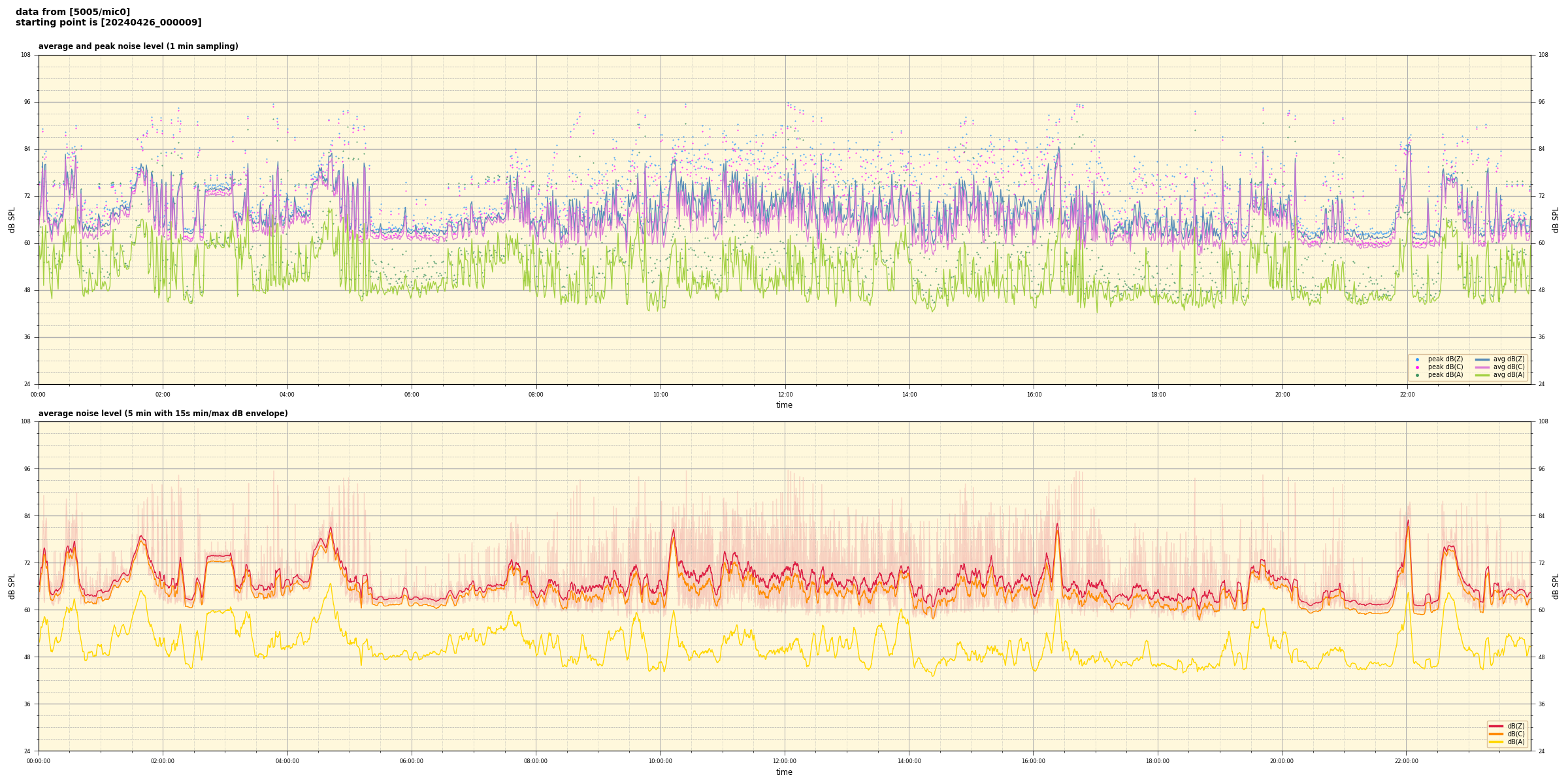The height and width of the screenshot is (784, 1568).
Task: Click the 'data from [5005/mic0]' header text
Action: (x=73, y=12)
